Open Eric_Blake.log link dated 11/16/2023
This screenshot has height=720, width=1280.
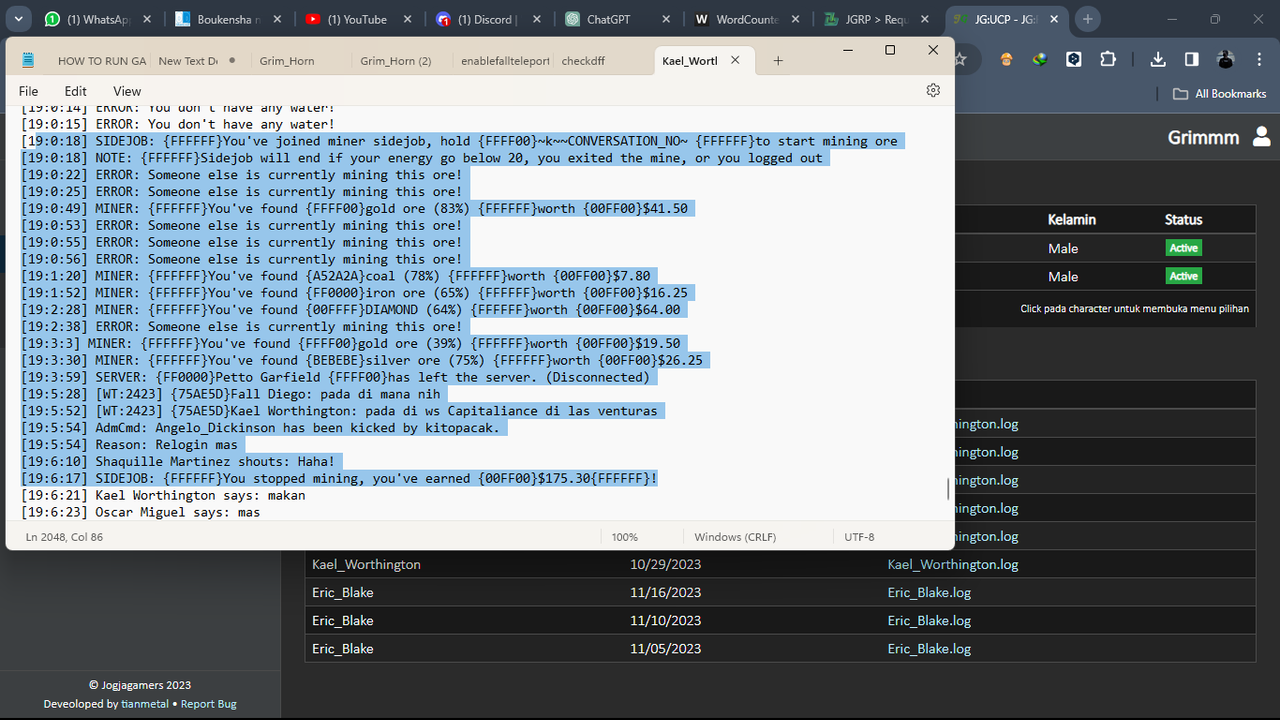pyautogui.click(x=929, y=592)
